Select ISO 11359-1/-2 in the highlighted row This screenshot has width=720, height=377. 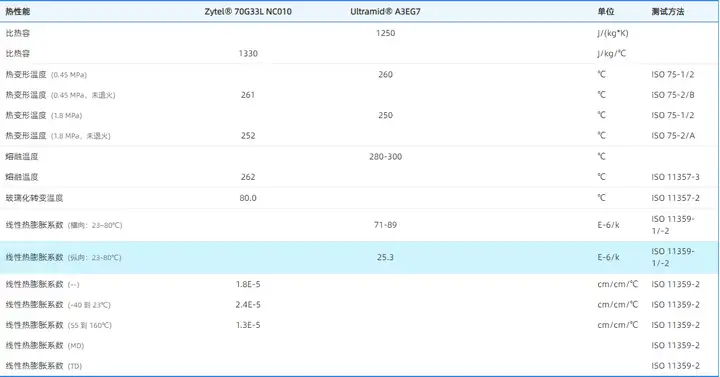(x=673, y=257)
